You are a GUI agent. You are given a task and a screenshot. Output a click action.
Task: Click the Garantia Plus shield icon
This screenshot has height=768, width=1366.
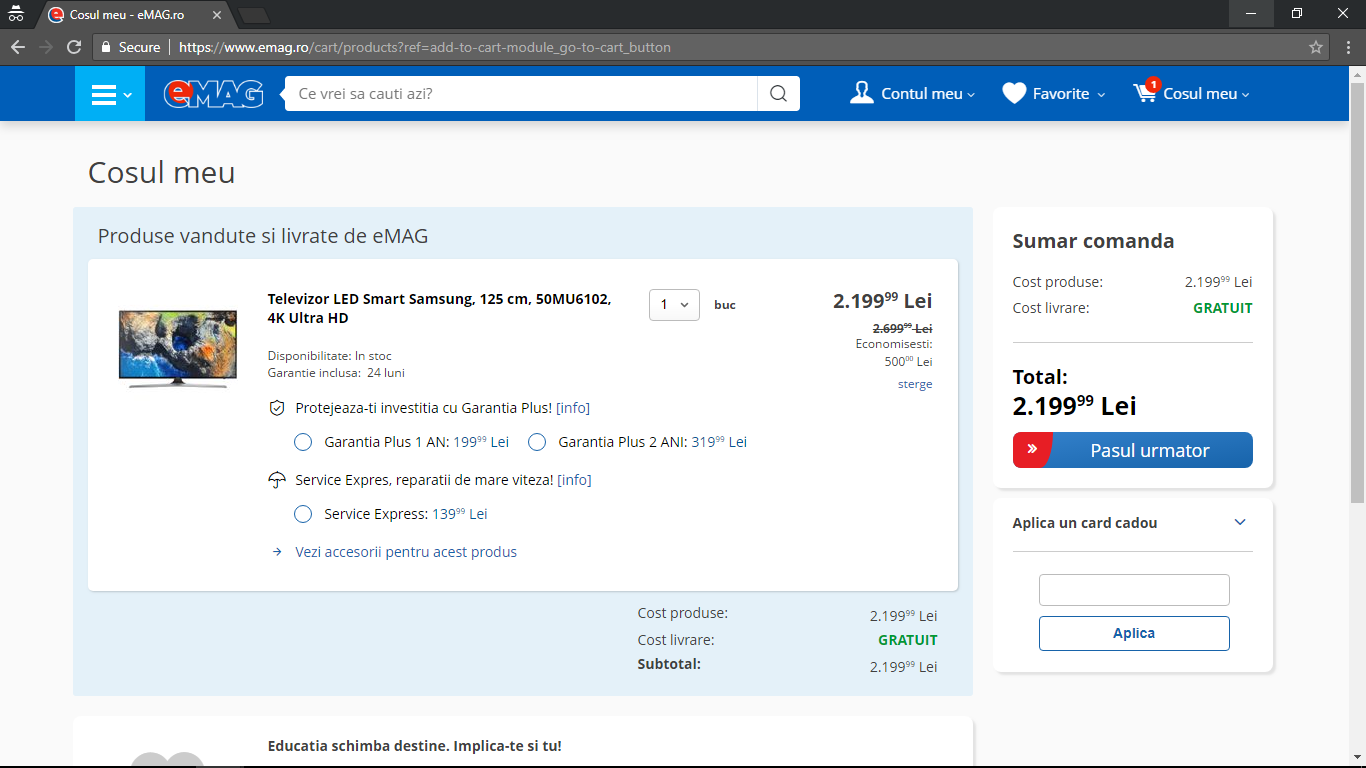point(277,408)
